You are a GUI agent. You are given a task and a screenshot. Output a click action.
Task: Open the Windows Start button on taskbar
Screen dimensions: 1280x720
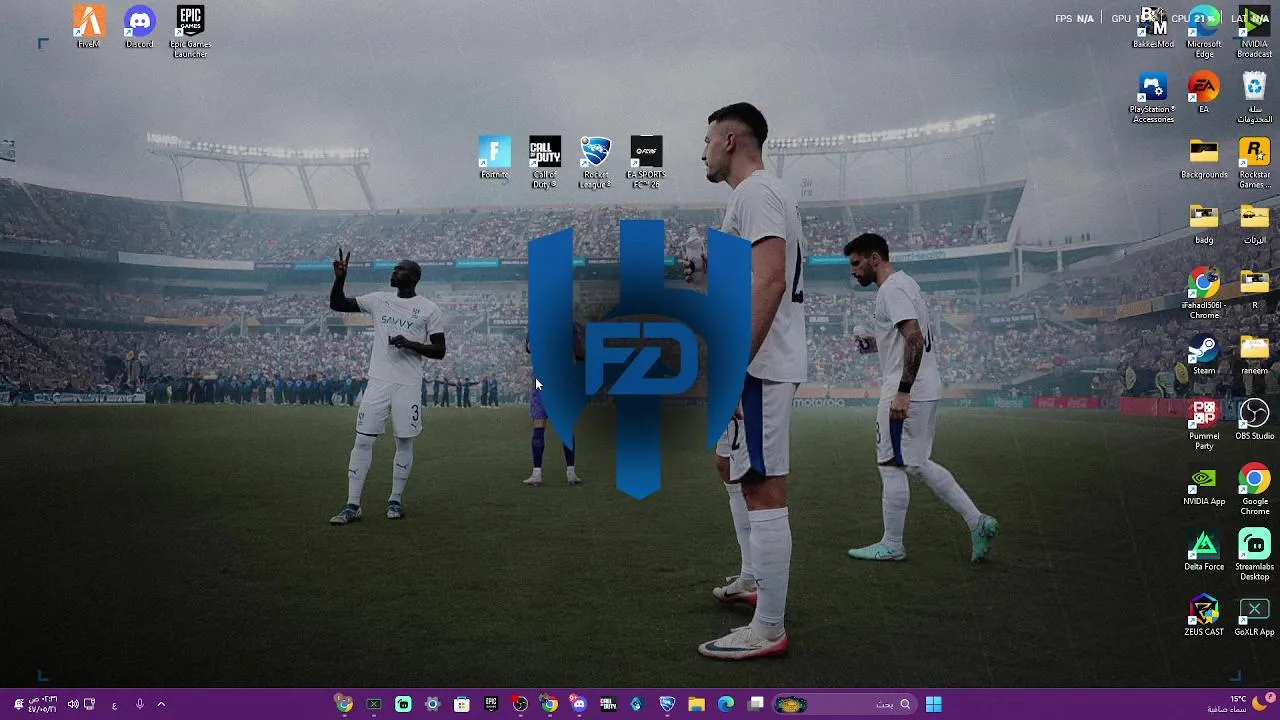click(x=933, y=704)
